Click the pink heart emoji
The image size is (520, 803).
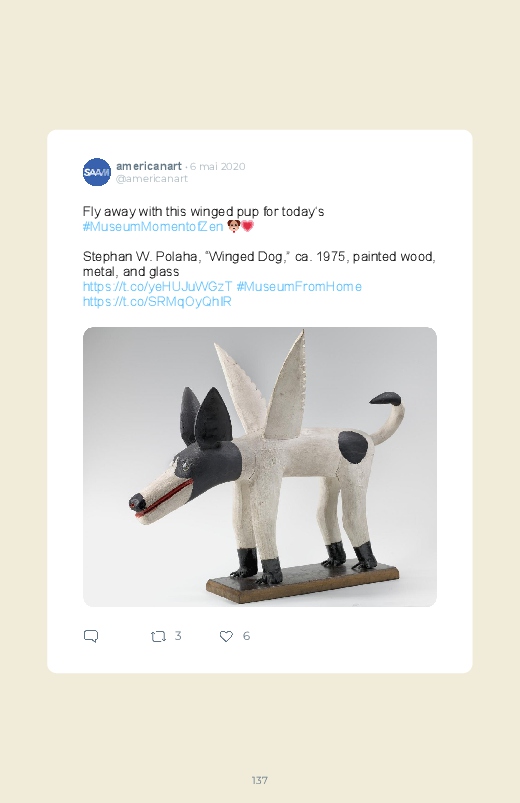coord(247,226)
